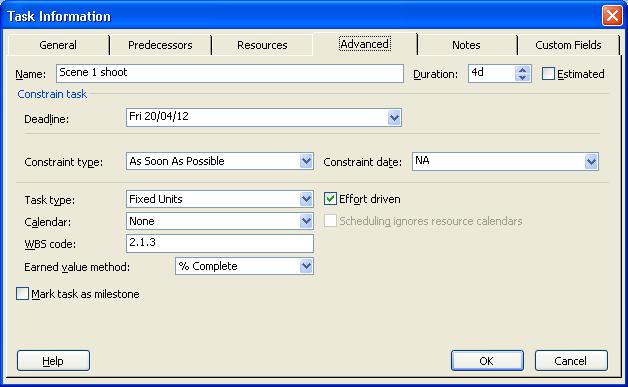Open the Predecessors tab
This screenshot has width=628, height=387.
[160, 44]
